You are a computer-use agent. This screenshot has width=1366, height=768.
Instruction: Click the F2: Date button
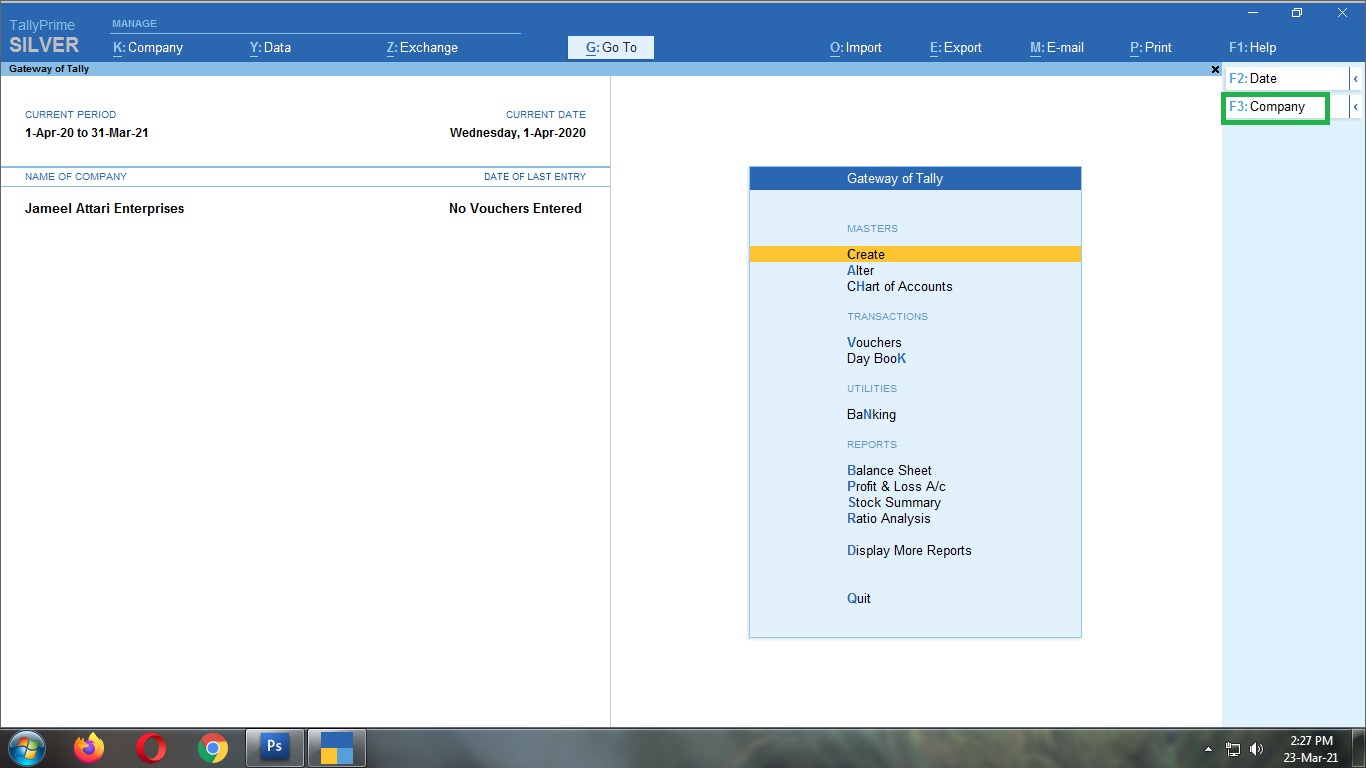tap(1286, 78)
